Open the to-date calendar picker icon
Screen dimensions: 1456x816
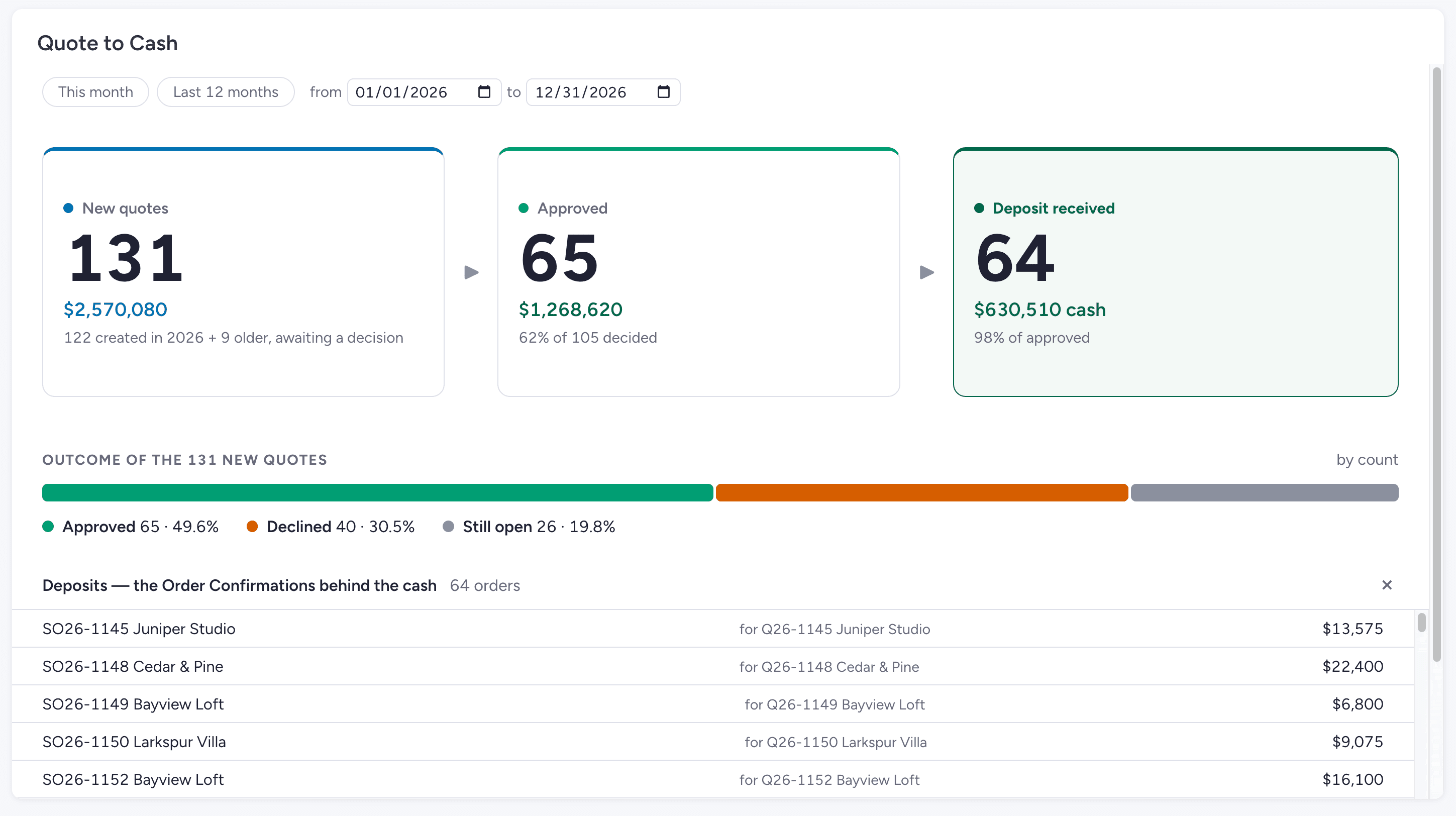(663, 91)
